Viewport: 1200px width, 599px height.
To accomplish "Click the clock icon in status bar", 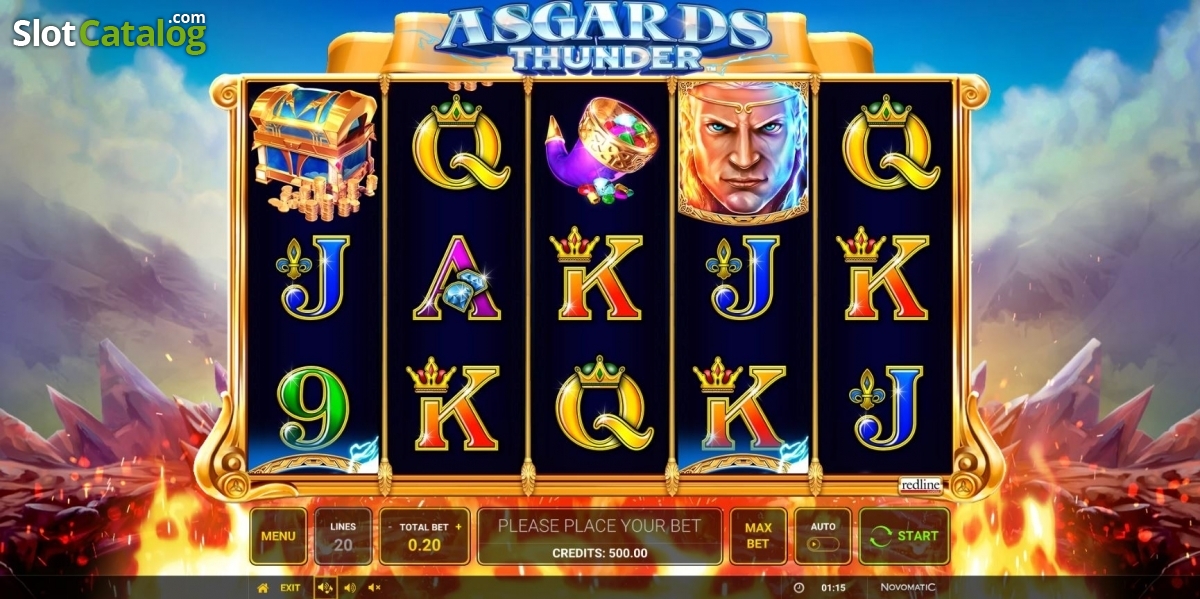I will coord(798,588).
